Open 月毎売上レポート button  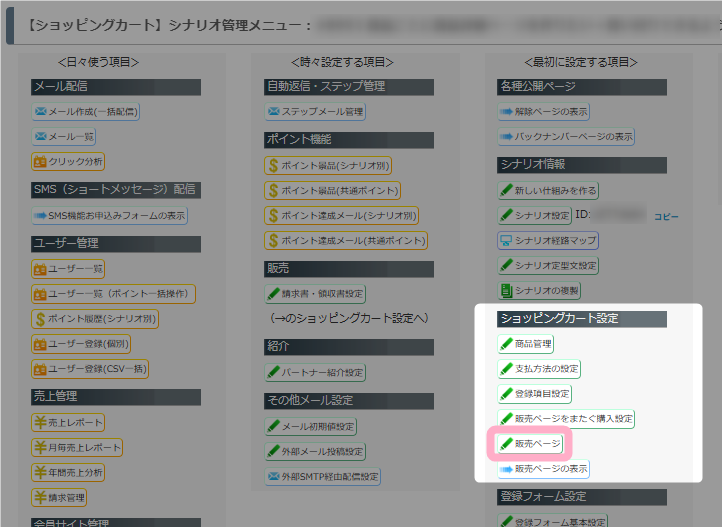(x=77, y=447)
